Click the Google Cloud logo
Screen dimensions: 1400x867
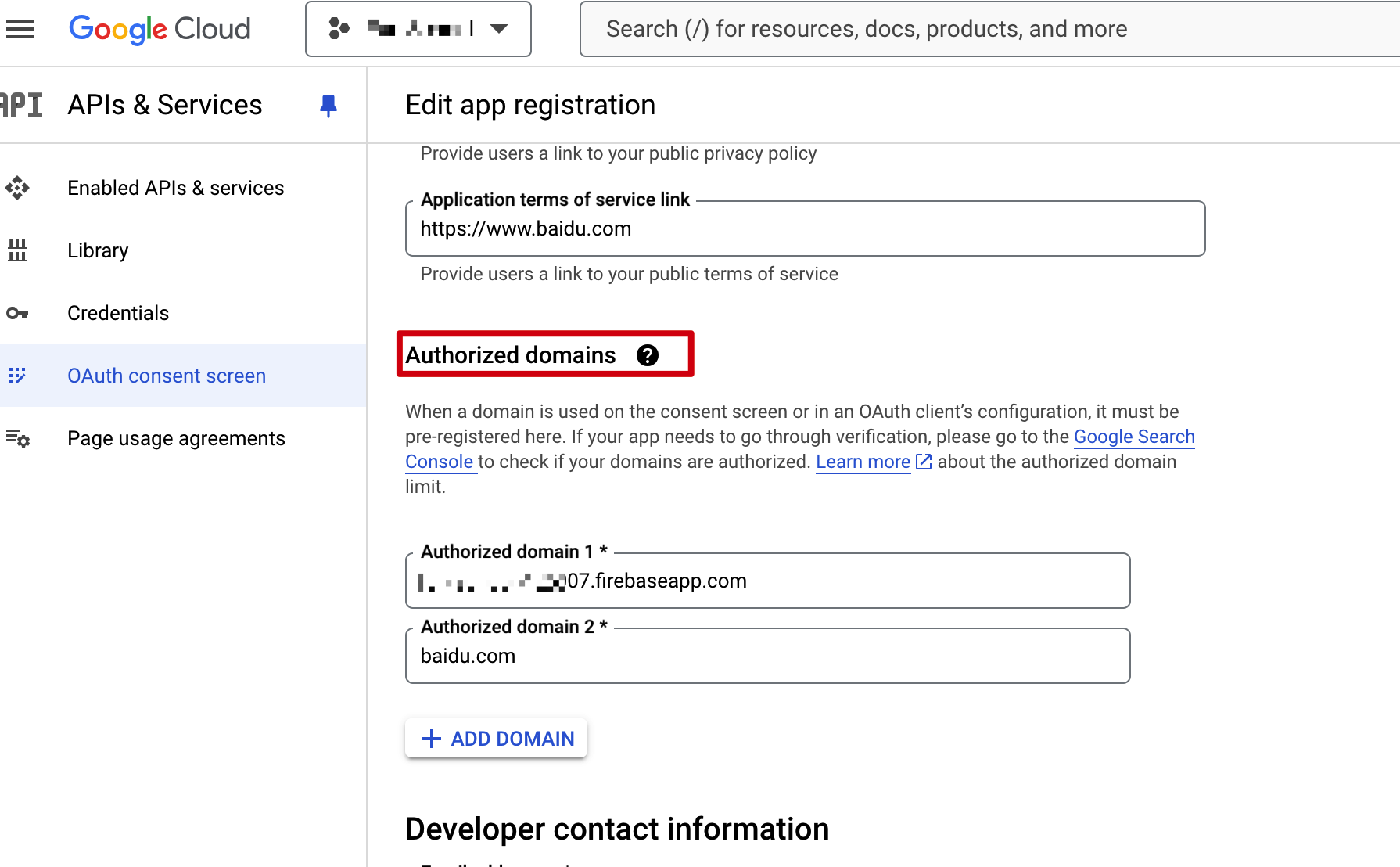pos(160,29)
